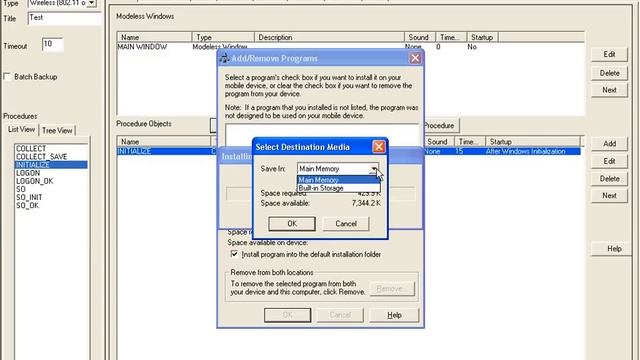Cancel the Select Destination Media dialog
640x360 pixels.
point(346,224)
